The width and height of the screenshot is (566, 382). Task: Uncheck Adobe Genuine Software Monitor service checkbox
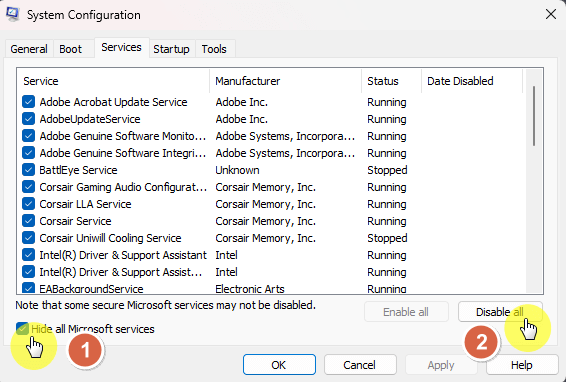click(x=29, y=136)
